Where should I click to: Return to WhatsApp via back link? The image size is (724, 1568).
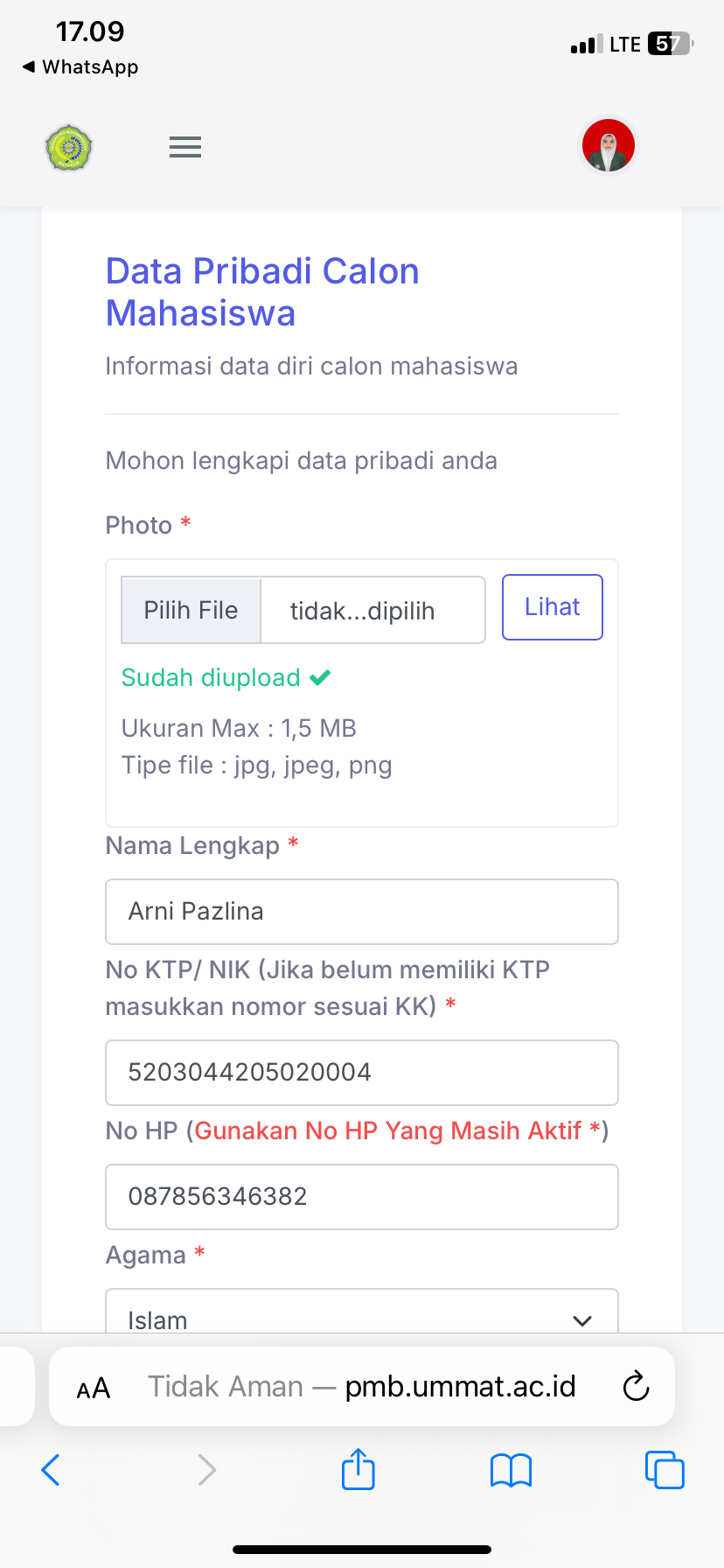tap(80, 67)
